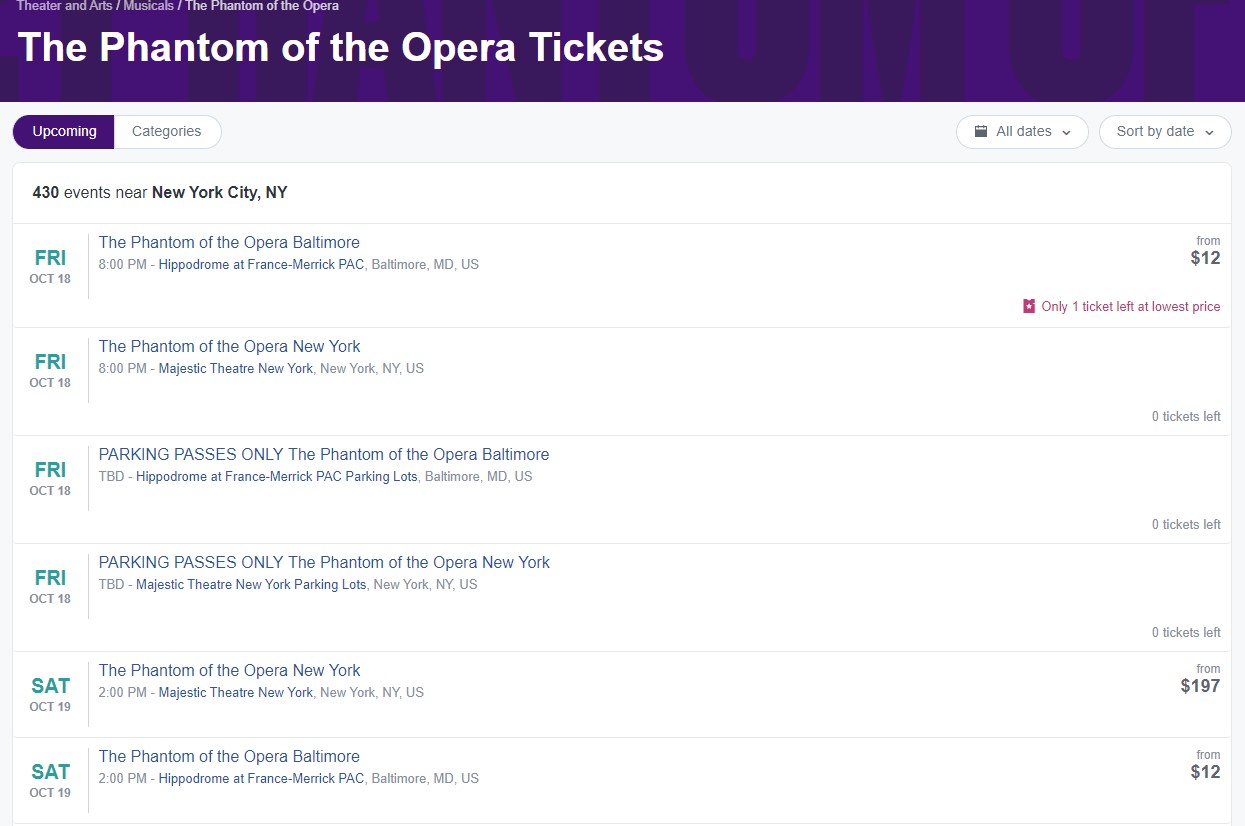Click the $12 price on Friday Baltimore show

pos(1205,258)
